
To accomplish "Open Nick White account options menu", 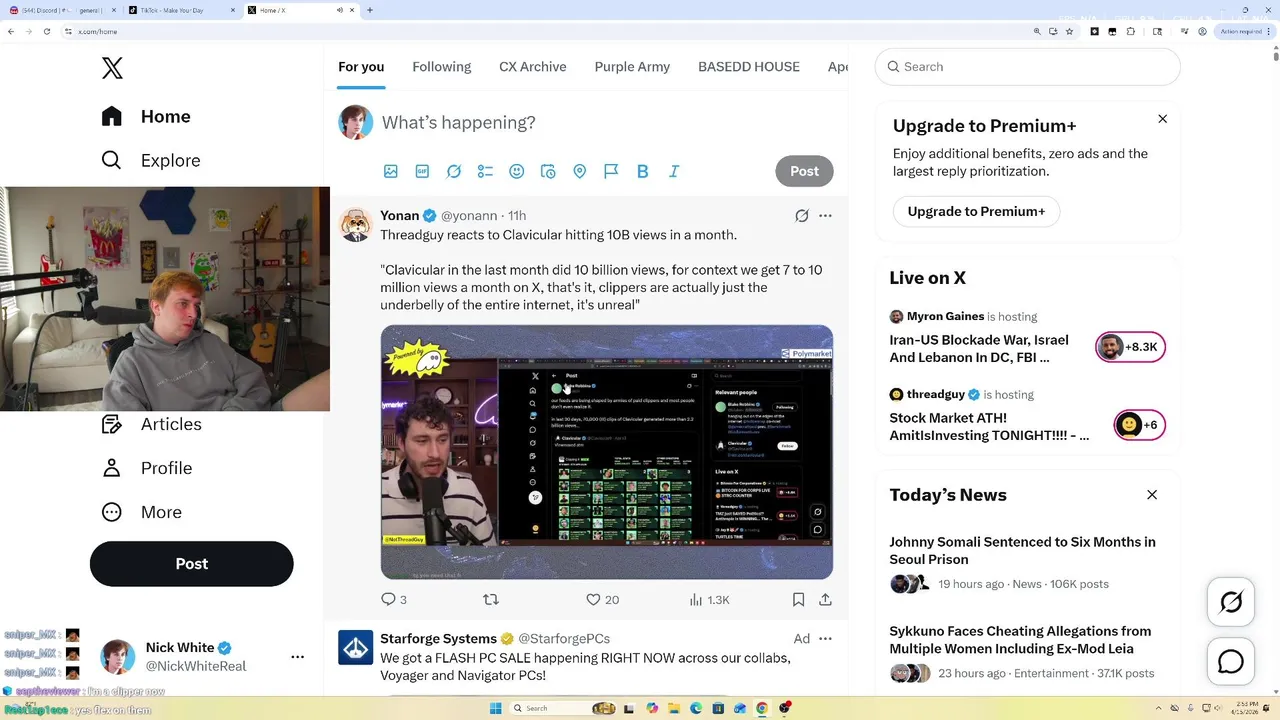I will click(x=297, y=657).
